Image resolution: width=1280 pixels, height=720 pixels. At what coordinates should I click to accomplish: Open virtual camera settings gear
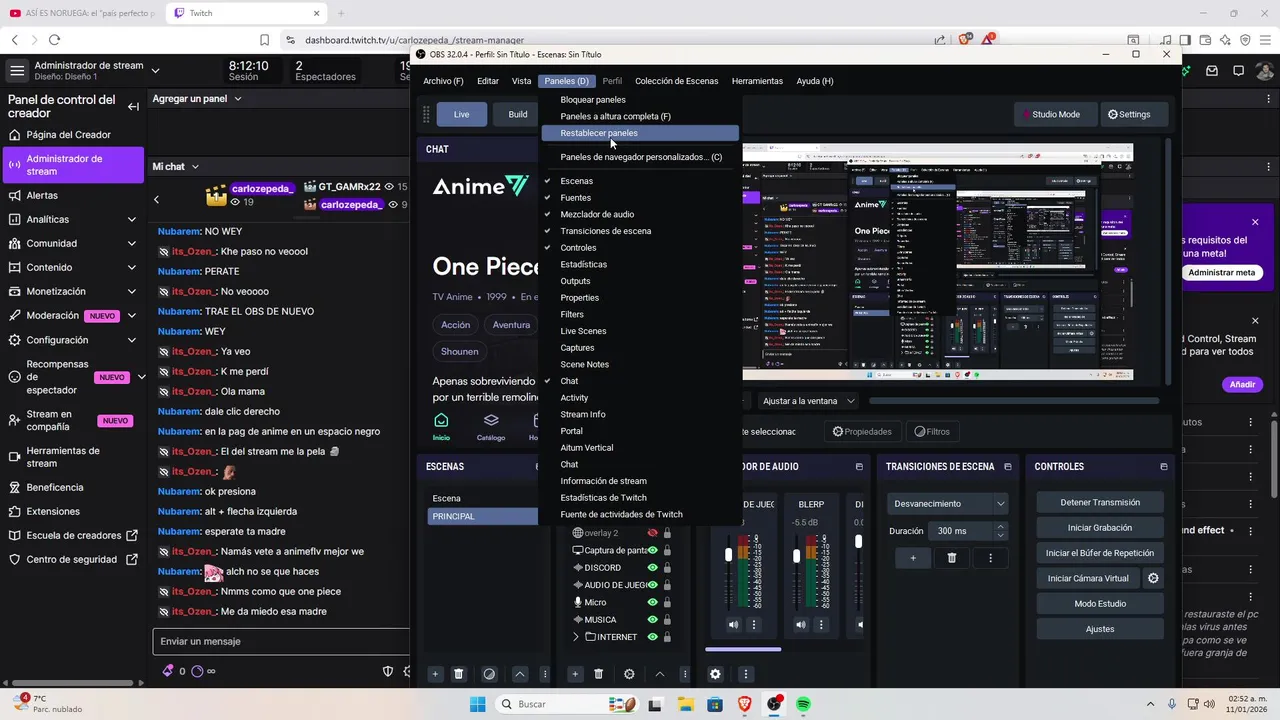1153,578
